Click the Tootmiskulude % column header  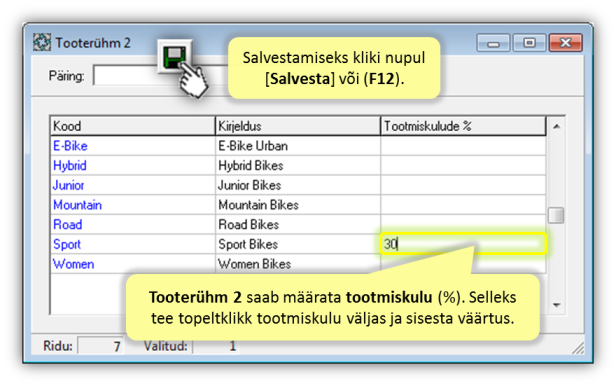pyautogui.click(x=463, y=126)
